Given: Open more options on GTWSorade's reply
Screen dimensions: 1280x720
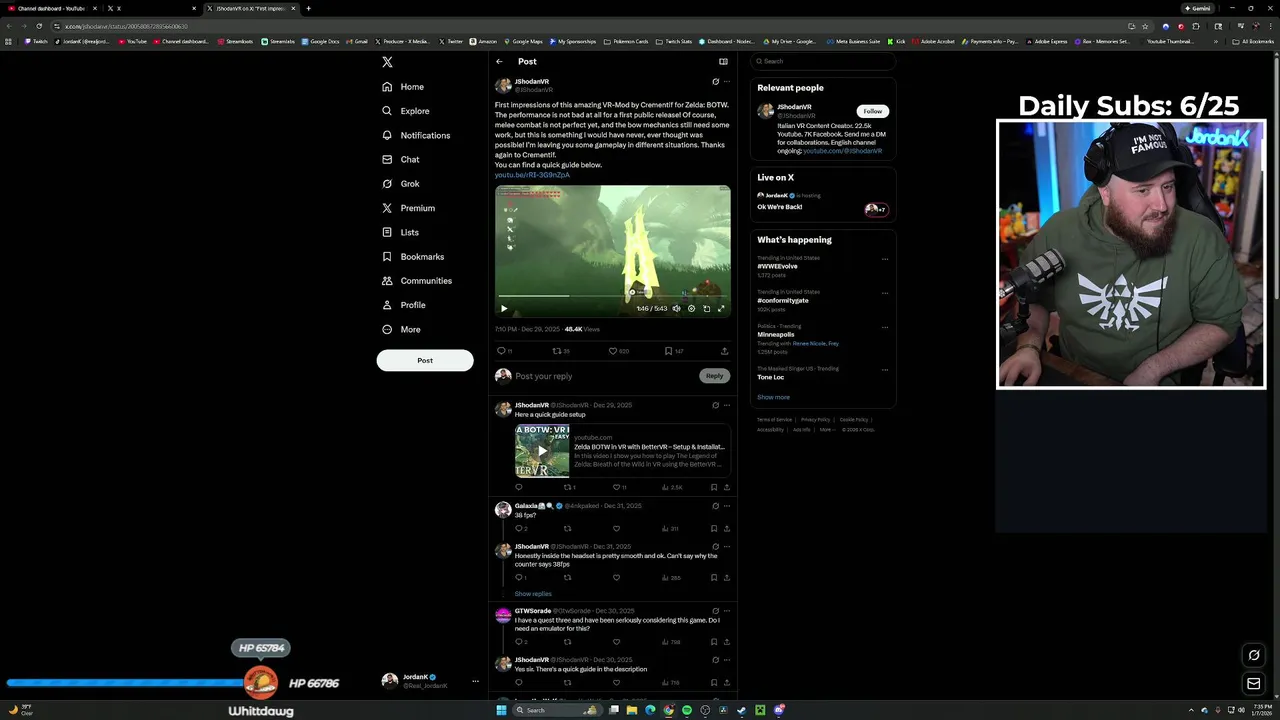Looking at the screenshot, I should pos(727,611).
